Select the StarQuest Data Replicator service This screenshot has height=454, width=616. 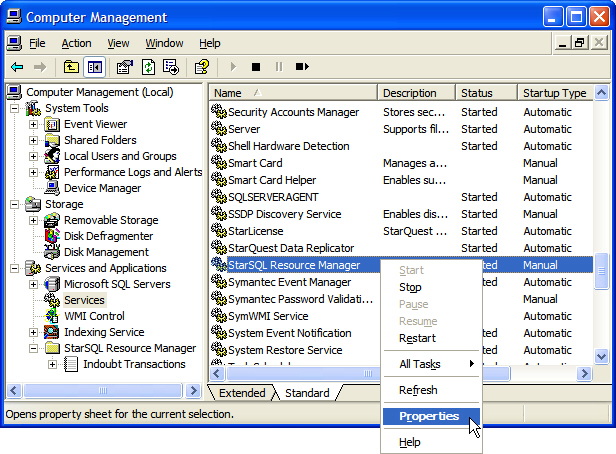pyautogui.click(x=402, y=248)
